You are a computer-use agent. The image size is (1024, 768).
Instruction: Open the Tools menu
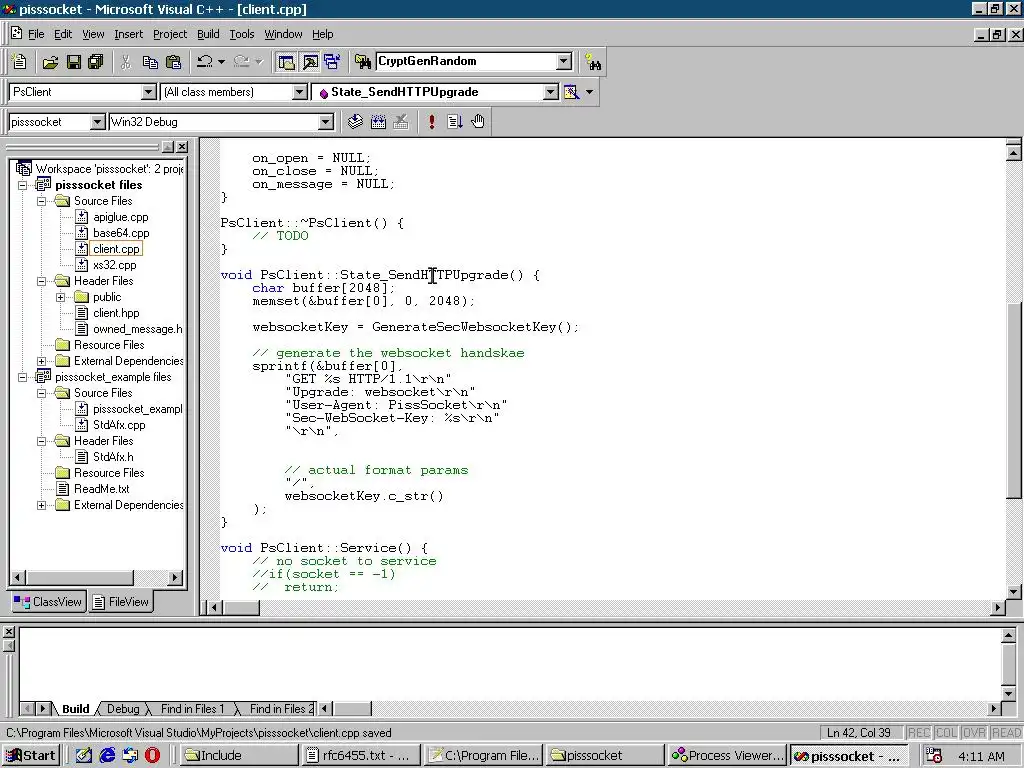click(242, 34)
